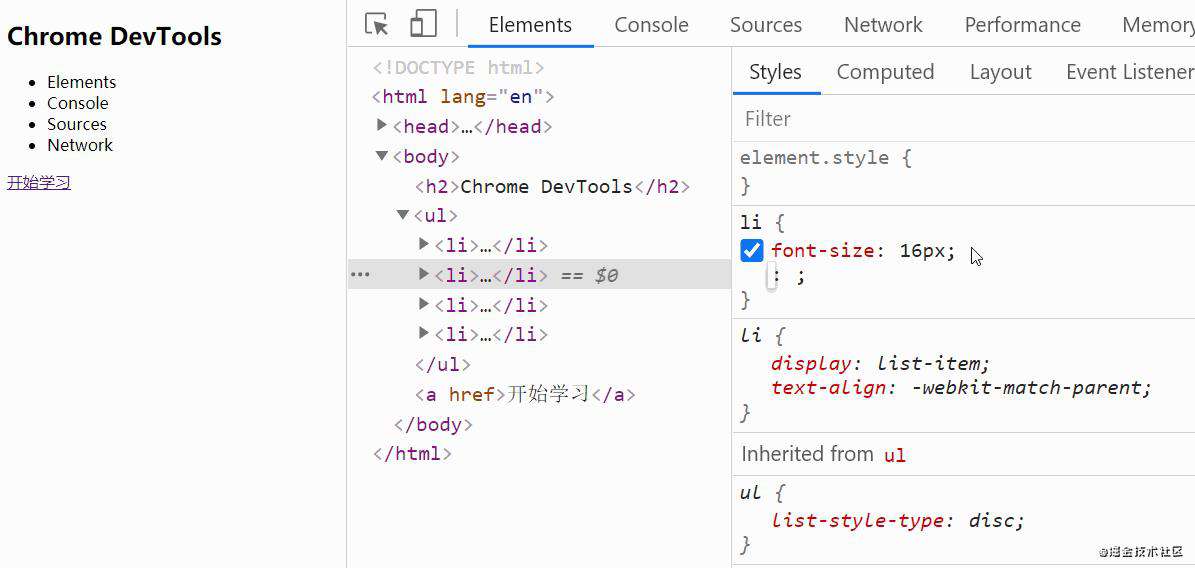Open the Performance tab
This screenshot has width=1195, height=568.
point(1023,24)
